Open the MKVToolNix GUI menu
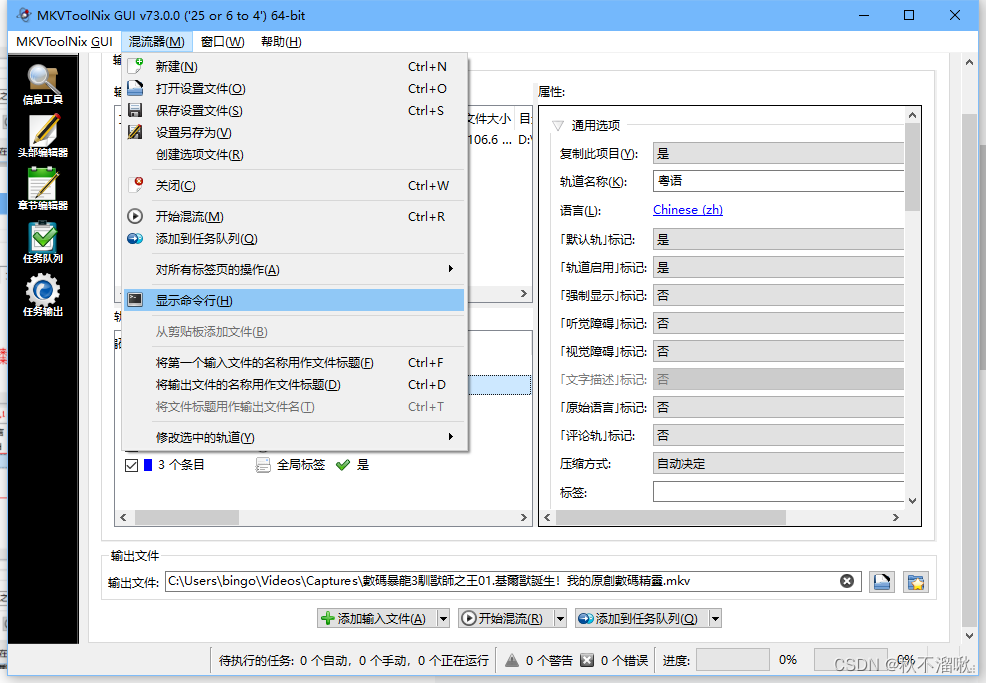Image resolution: width=986 pixels, height=683 pixels. click(64, 42)
